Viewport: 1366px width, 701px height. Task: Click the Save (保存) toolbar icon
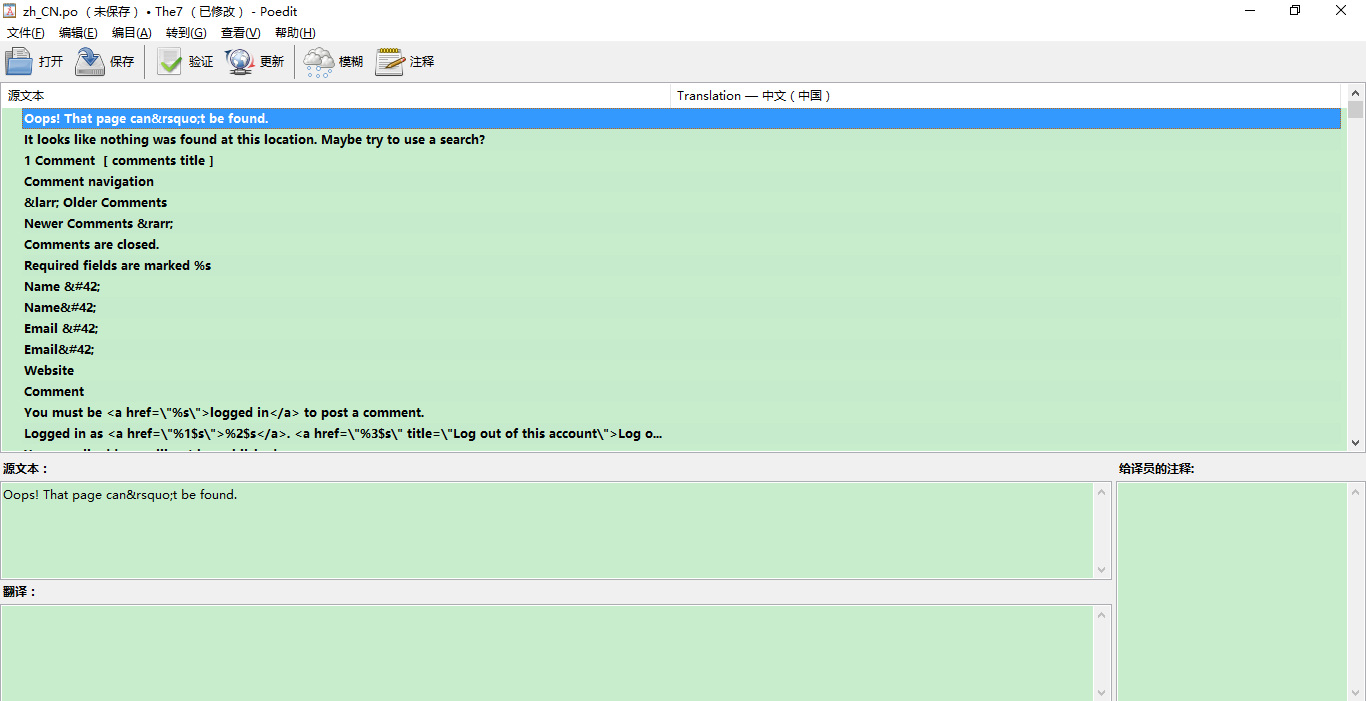point(90,62)
